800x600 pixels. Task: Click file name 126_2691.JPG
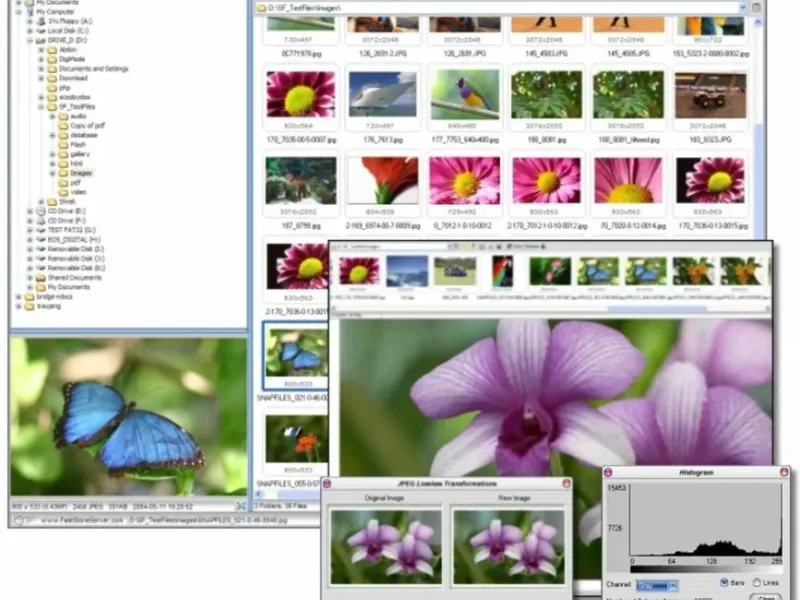click(x=464, y=53)
